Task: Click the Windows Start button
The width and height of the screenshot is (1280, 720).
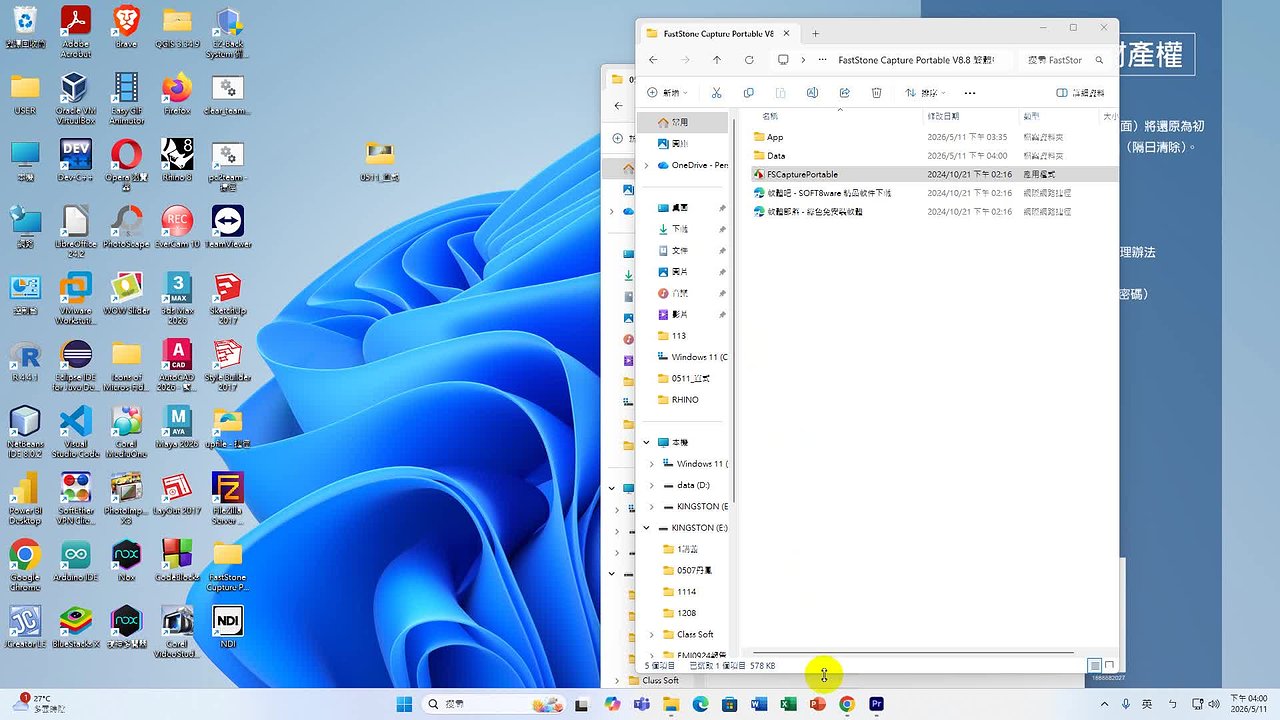Action: pos(404,704)
